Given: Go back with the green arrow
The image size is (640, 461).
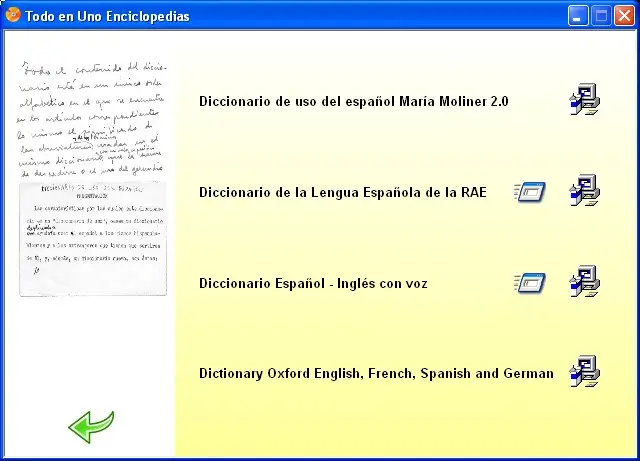Looking at the screenshot, I should pos(91,427).
